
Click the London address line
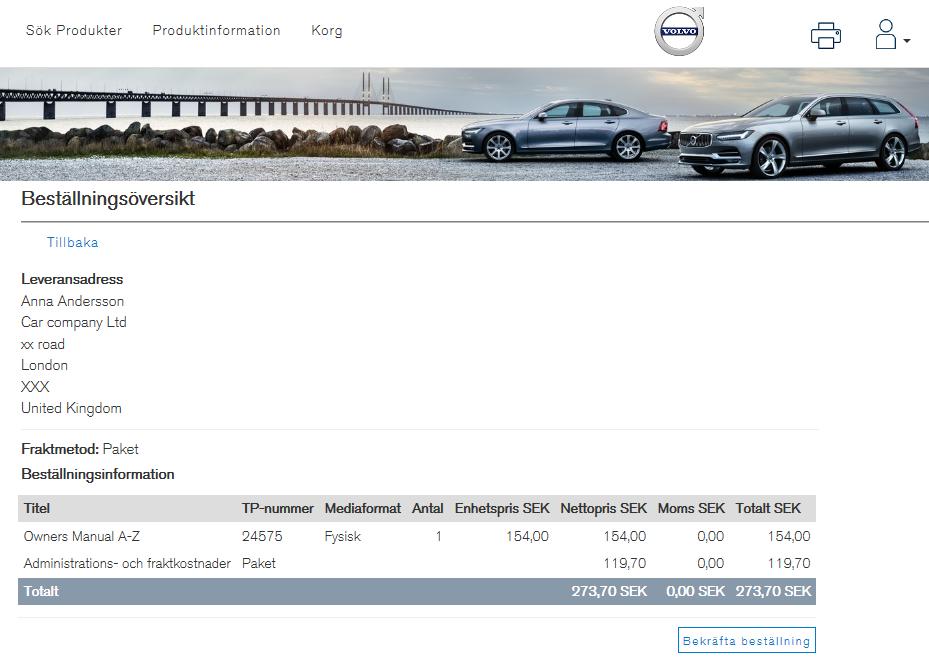44,365
